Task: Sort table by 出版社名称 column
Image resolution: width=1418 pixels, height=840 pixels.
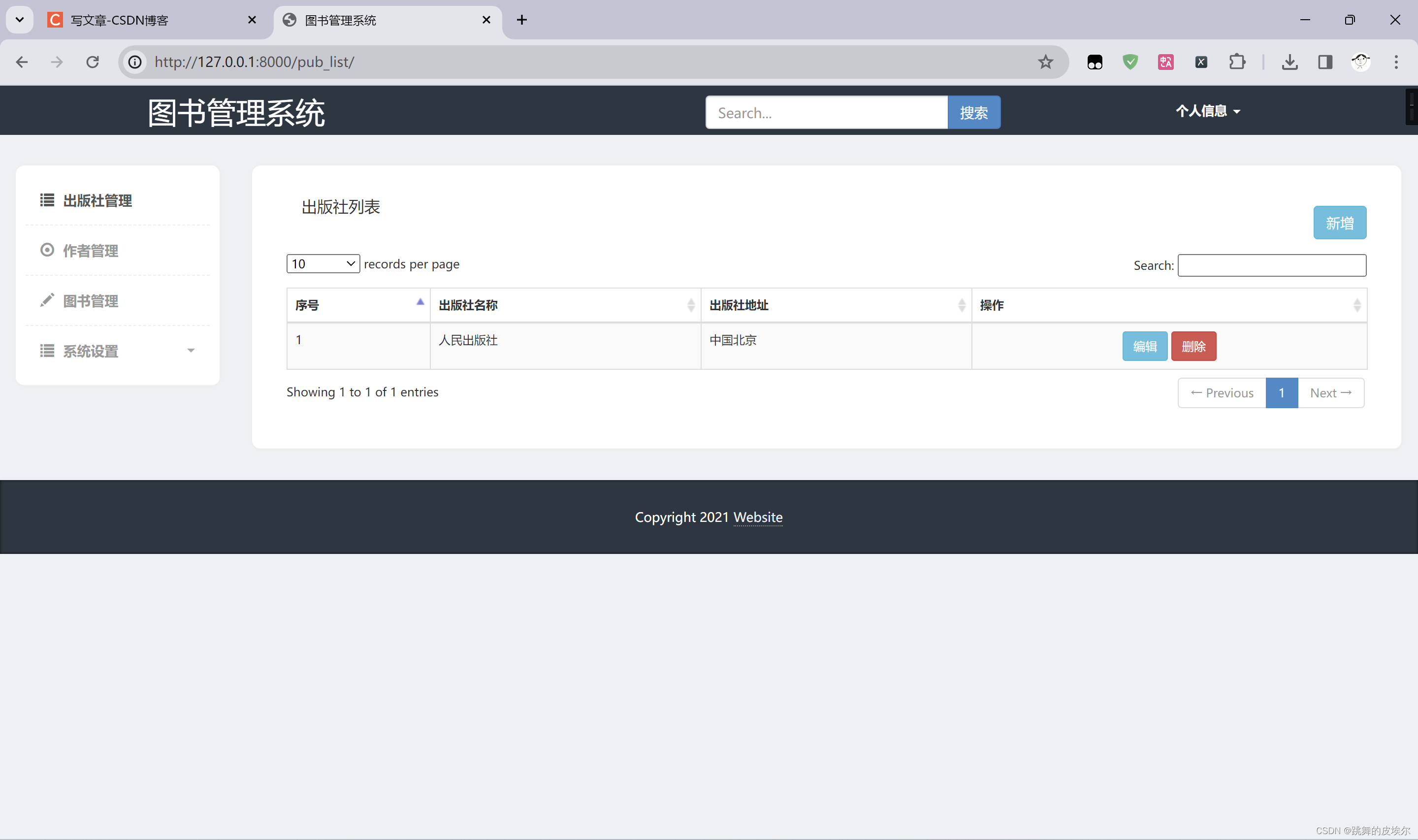Action: 565,305
